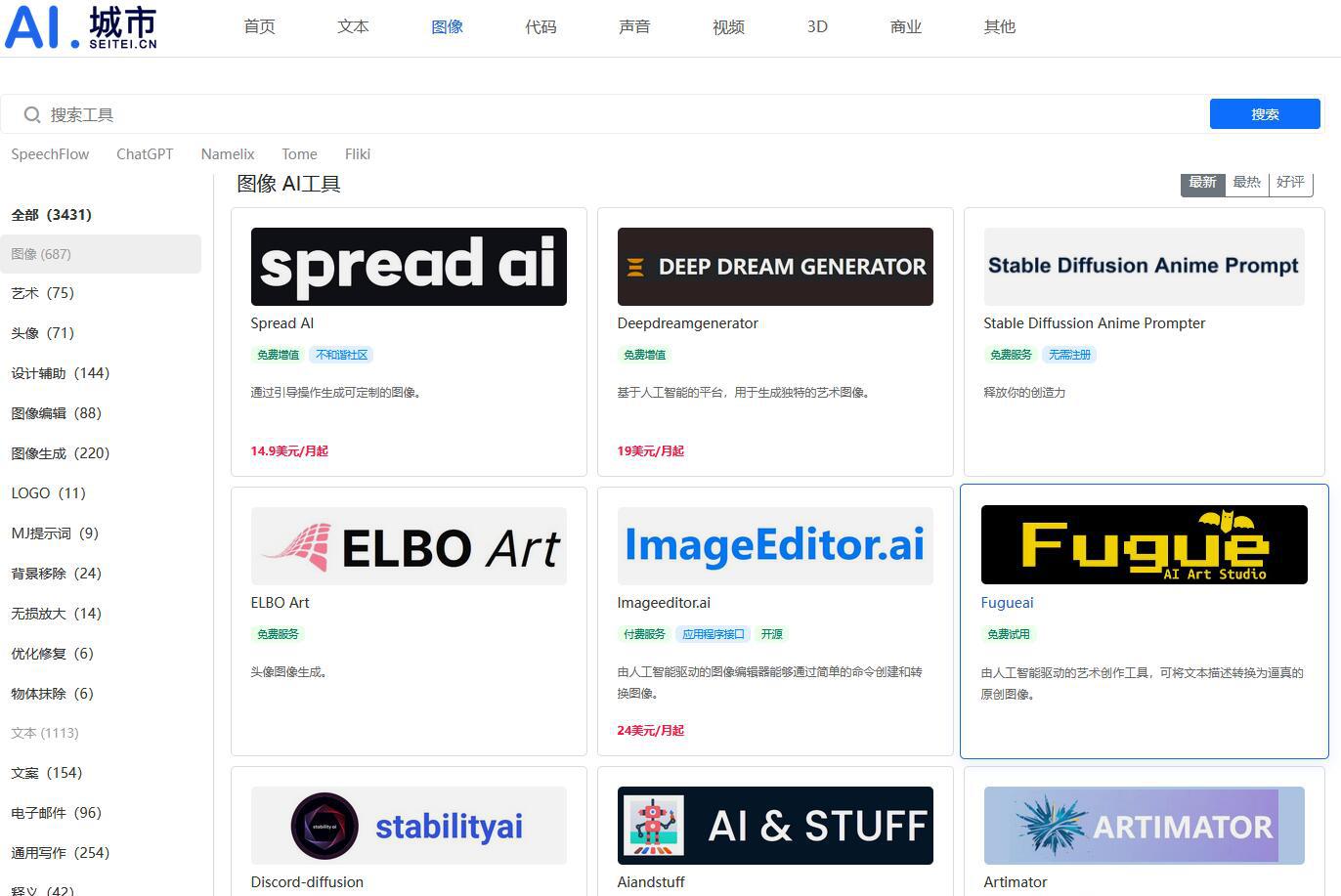Go to the 视频 navigation tab

tap(728, 27)
